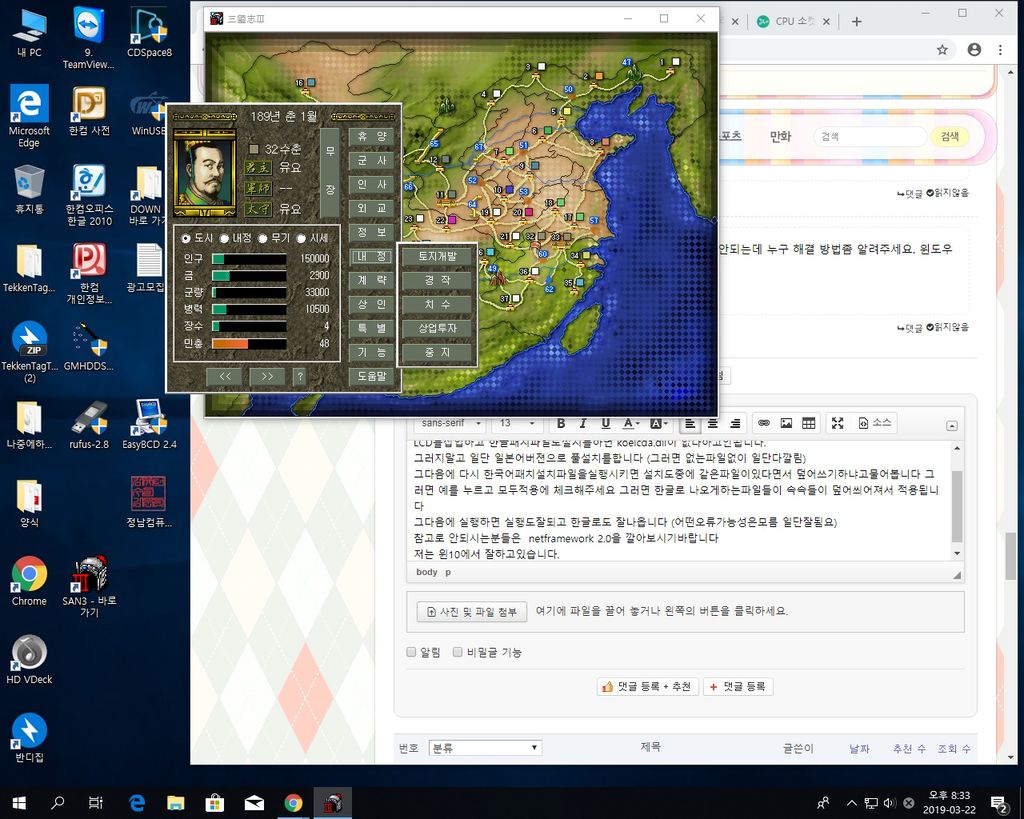Choose 경작 from the 내정 submenu
This screenshot has width=1024, height=819.
click(x=438, y=280)
